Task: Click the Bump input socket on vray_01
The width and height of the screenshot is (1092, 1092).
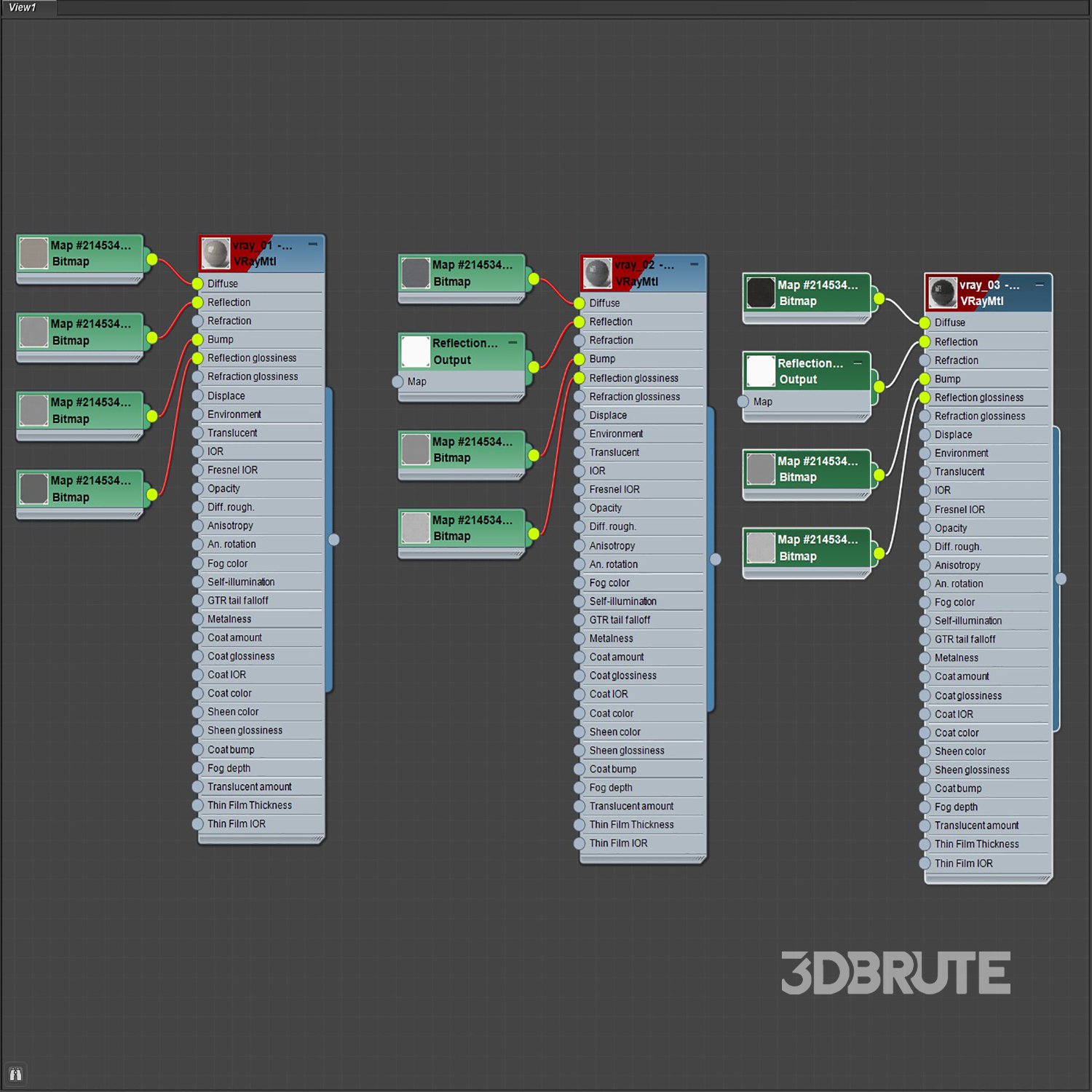Action: pyautogui.click(x=197, y=339)
